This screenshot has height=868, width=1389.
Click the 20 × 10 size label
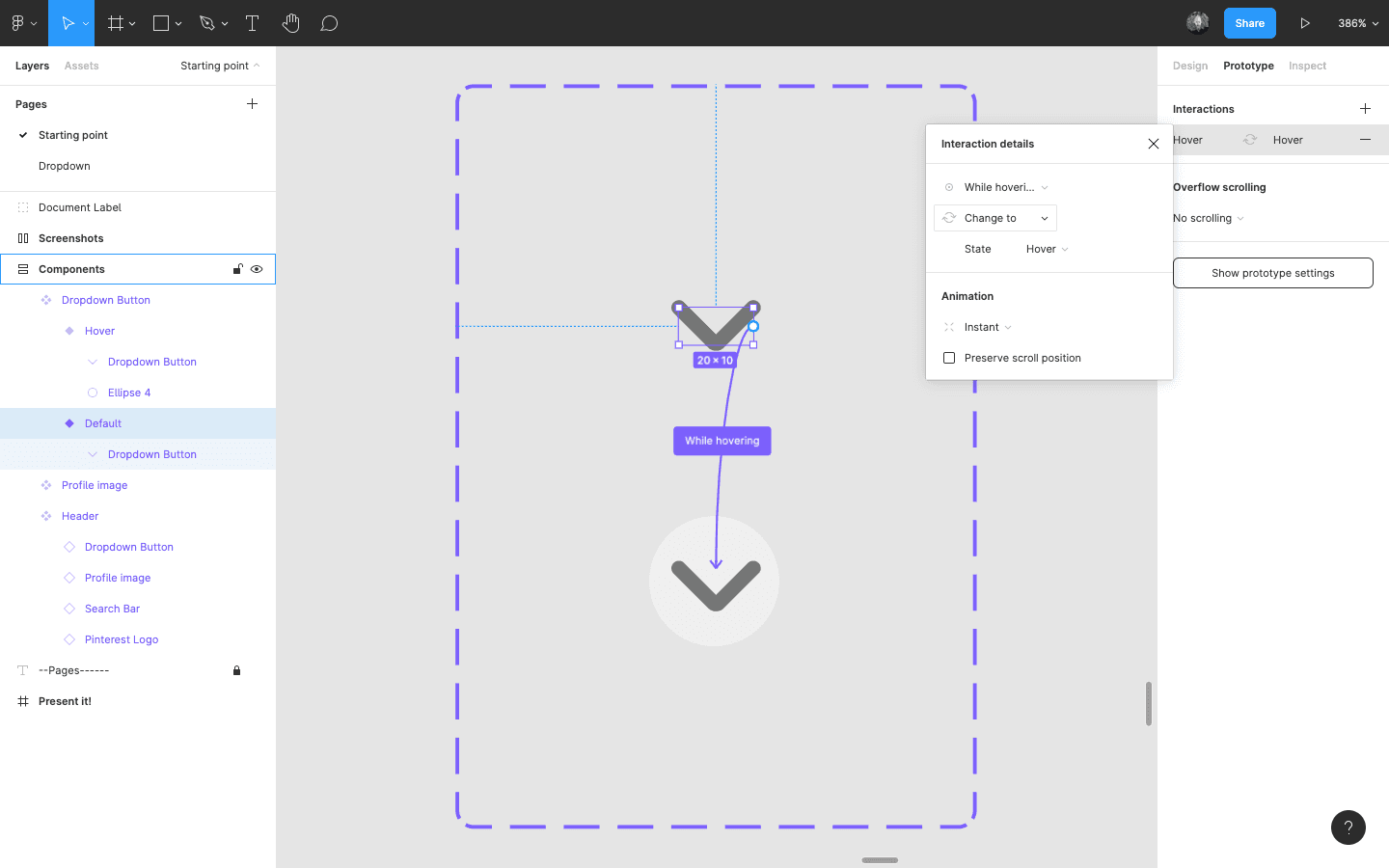click(715, 361)
